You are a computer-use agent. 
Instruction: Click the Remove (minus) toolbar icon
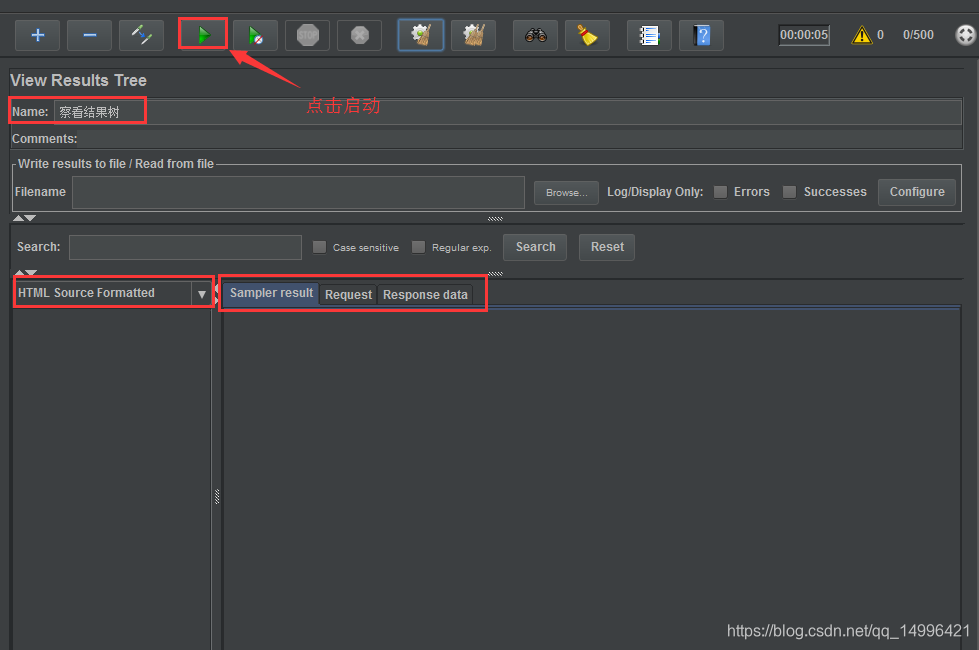(89, 35)
